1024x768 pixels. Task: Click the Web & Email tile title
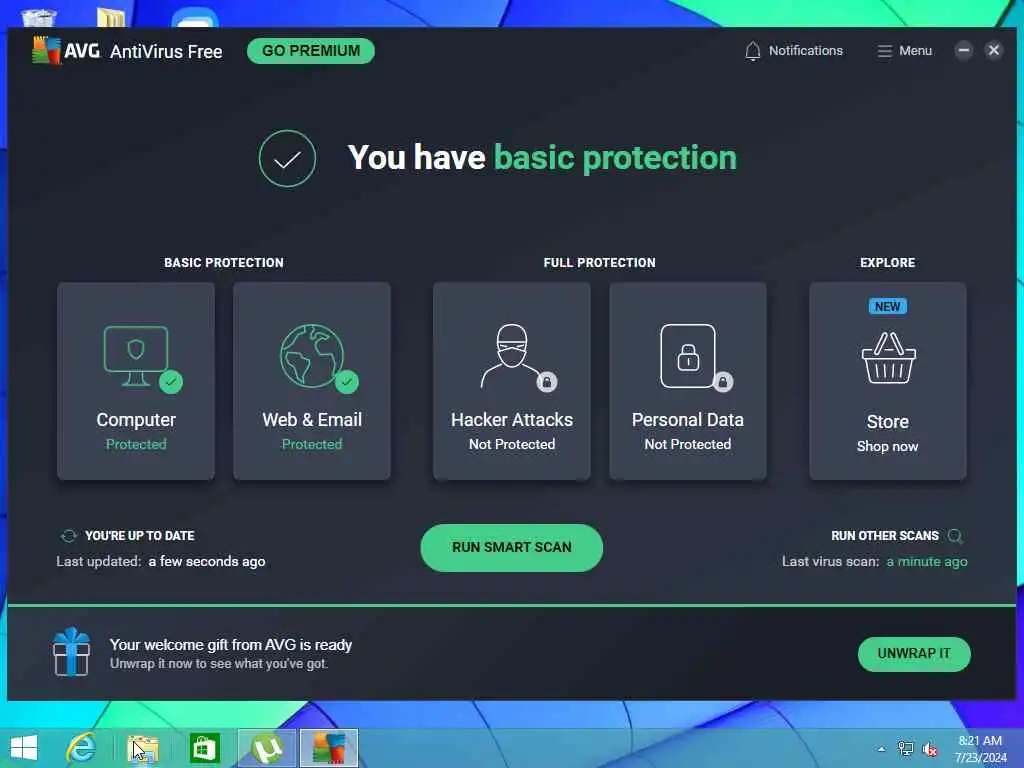point(312,420)
